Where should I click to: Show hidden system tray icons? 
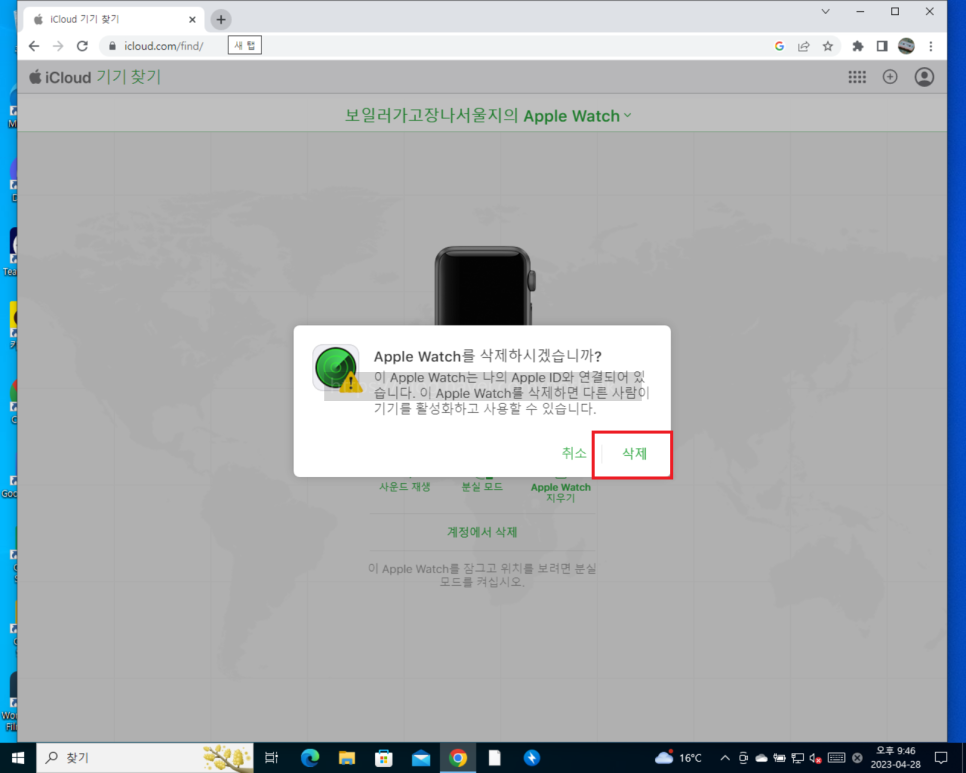725,758
